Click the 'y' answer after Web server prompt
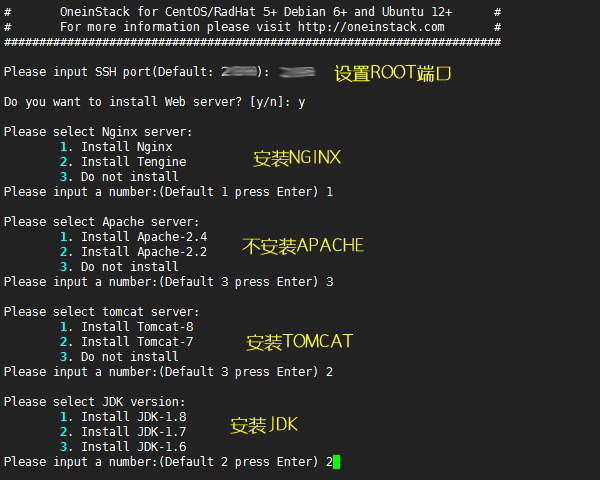The image size is (600, 480). coord(302,103)
